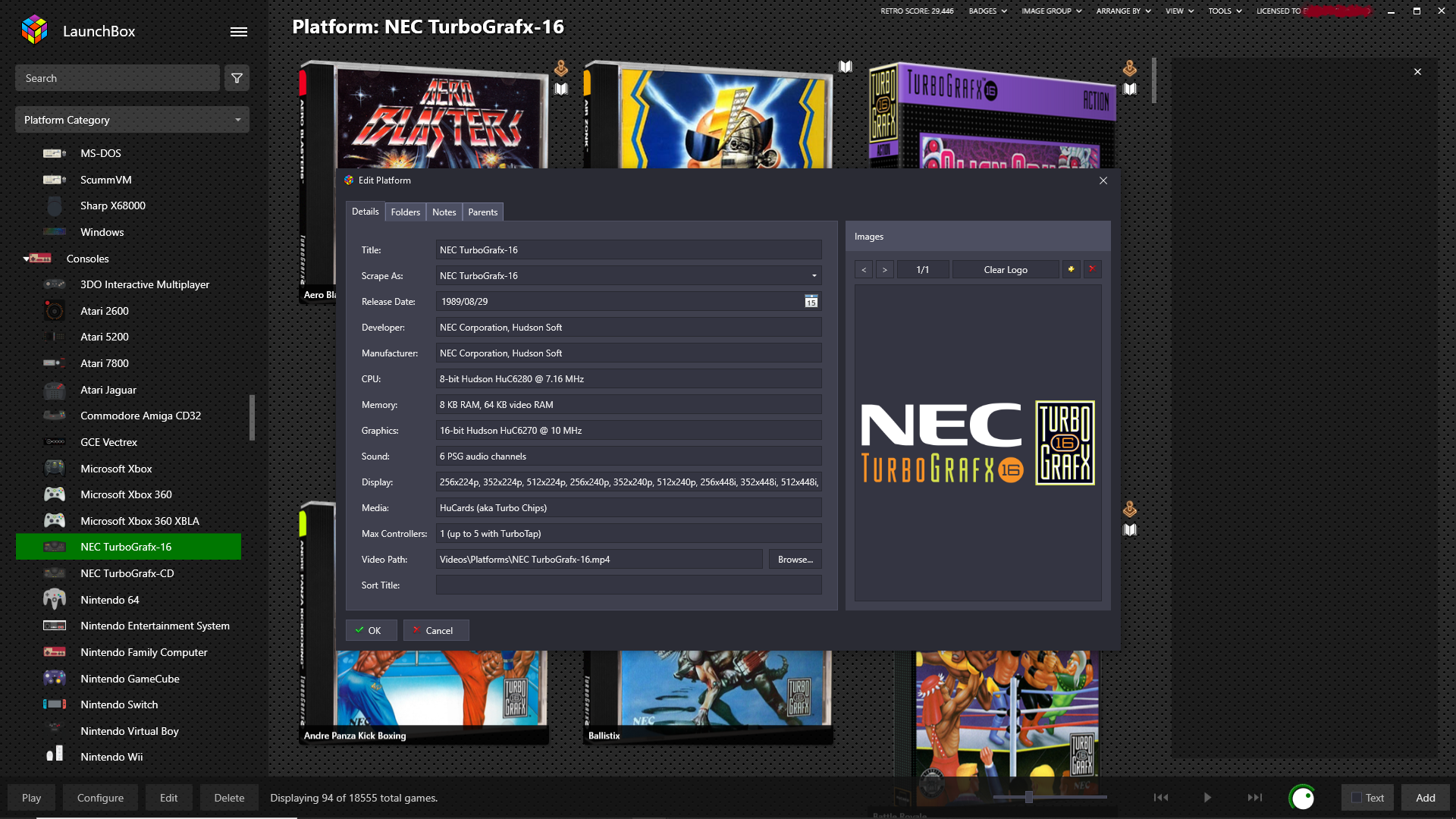
Task: Click the joystick badge on the purple TurboGrafx box
Action: pos(1130,68)
